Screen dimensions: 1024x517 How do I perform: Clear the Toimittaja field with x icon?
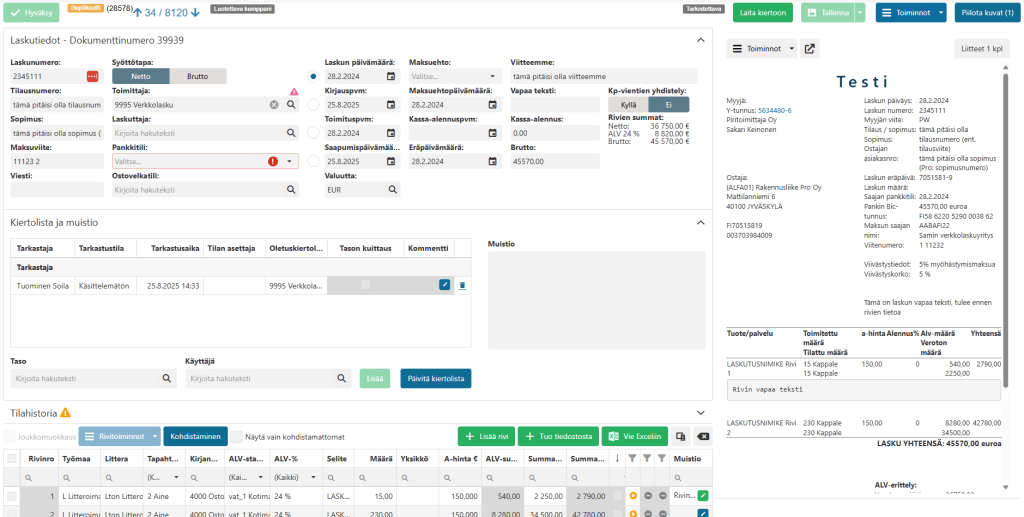click(x=274, y=104)
